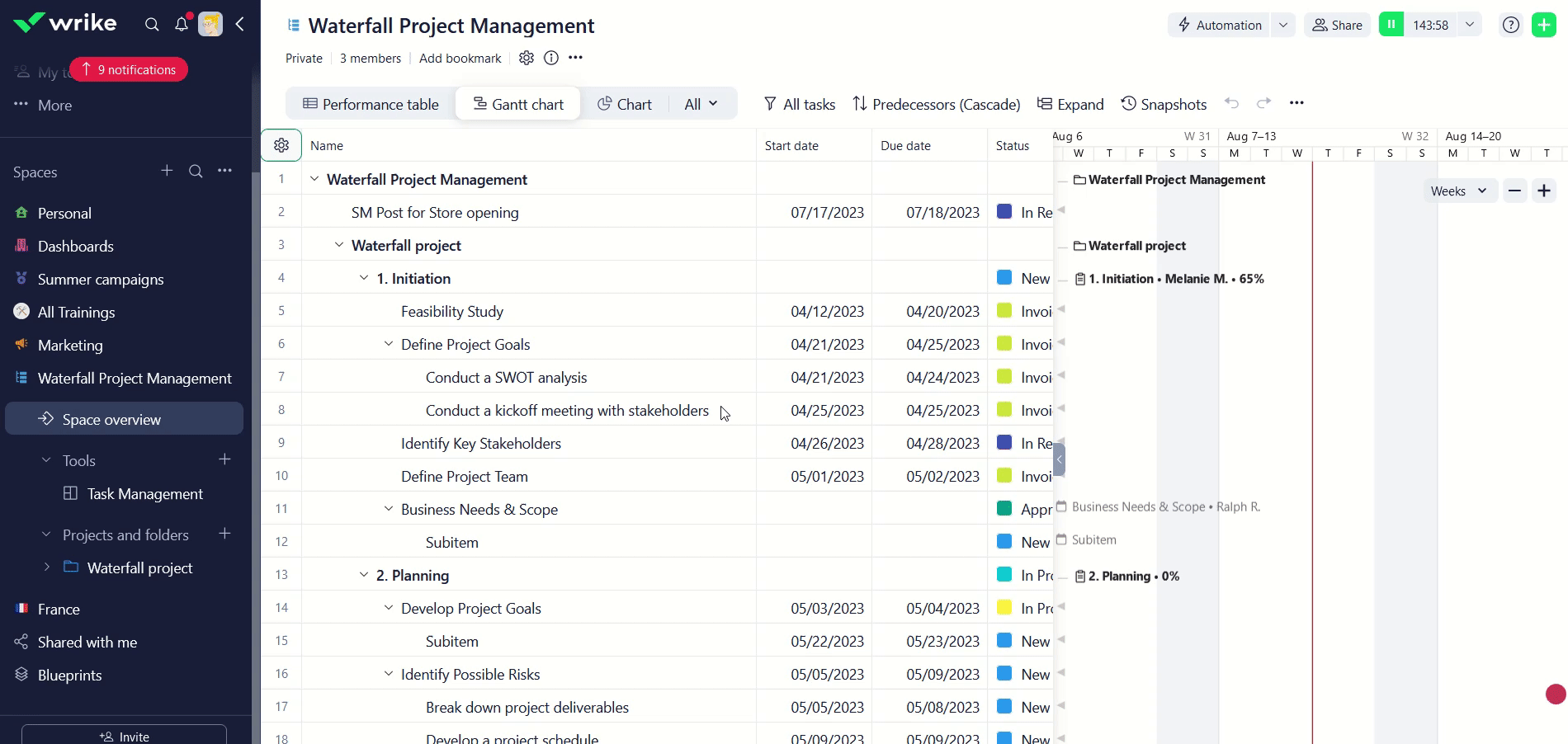Collapse the 1. Initiation row

(x=364, y=278)
